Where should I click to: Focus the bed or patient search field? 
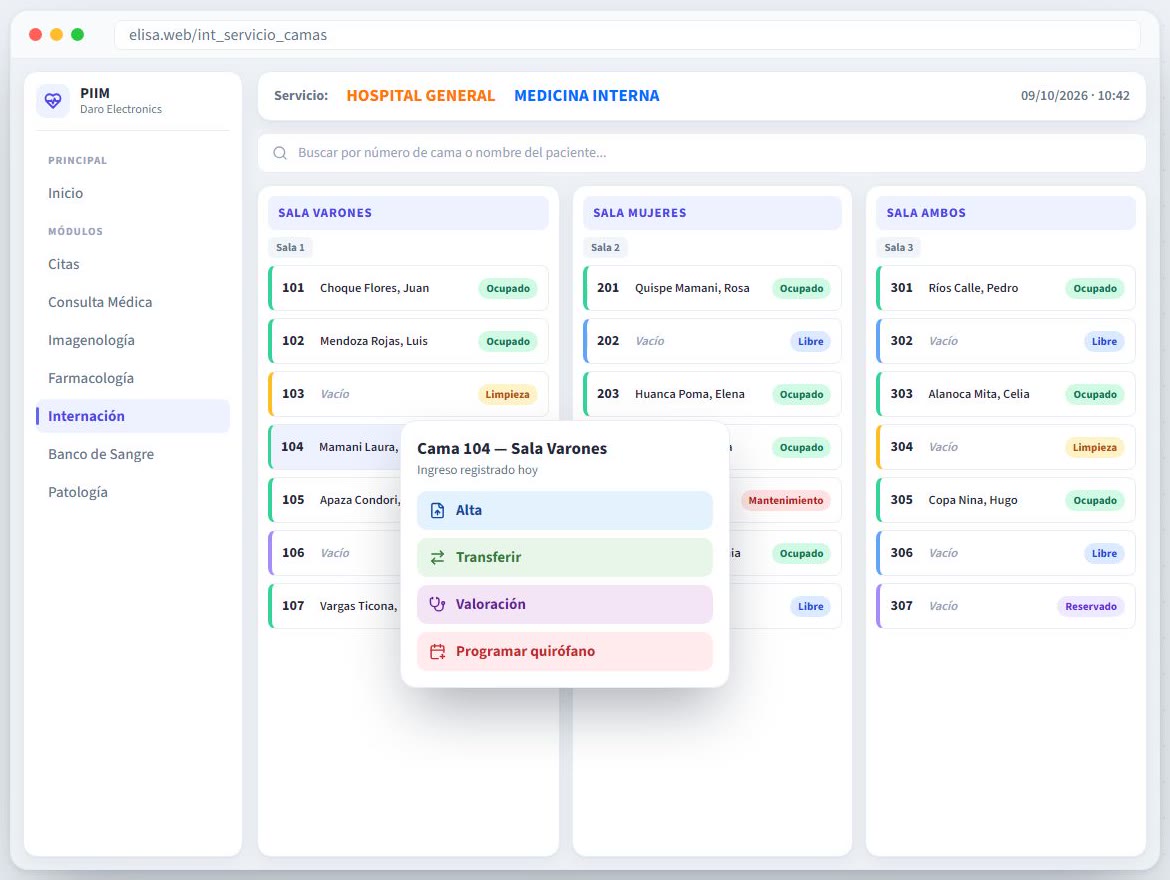(x=701, y=153)
